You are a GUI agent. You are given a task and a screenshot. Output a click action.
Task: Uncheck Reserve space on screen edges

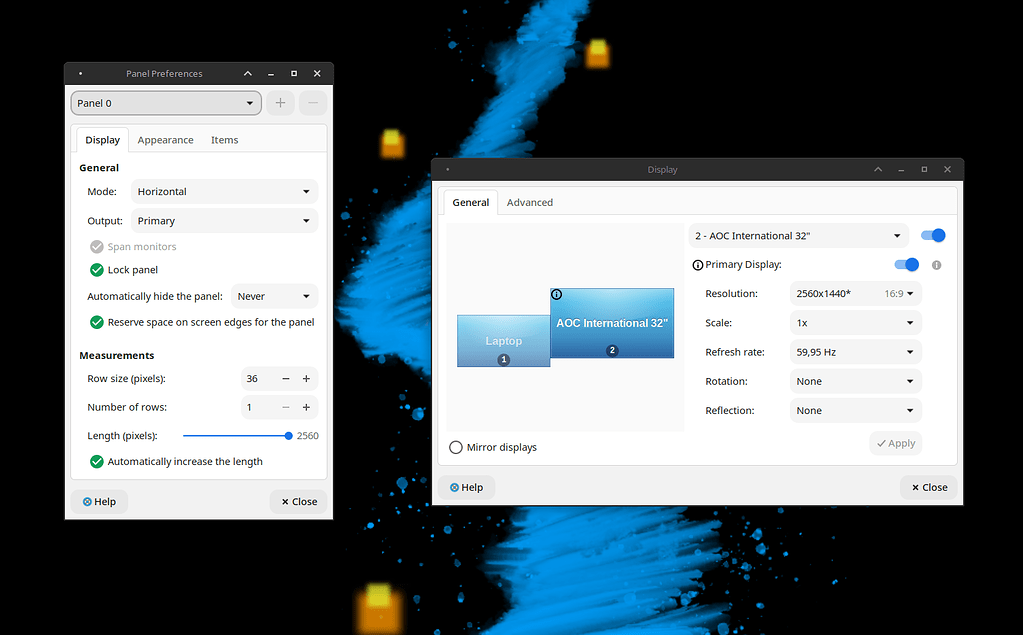click(x=96, y=322)
